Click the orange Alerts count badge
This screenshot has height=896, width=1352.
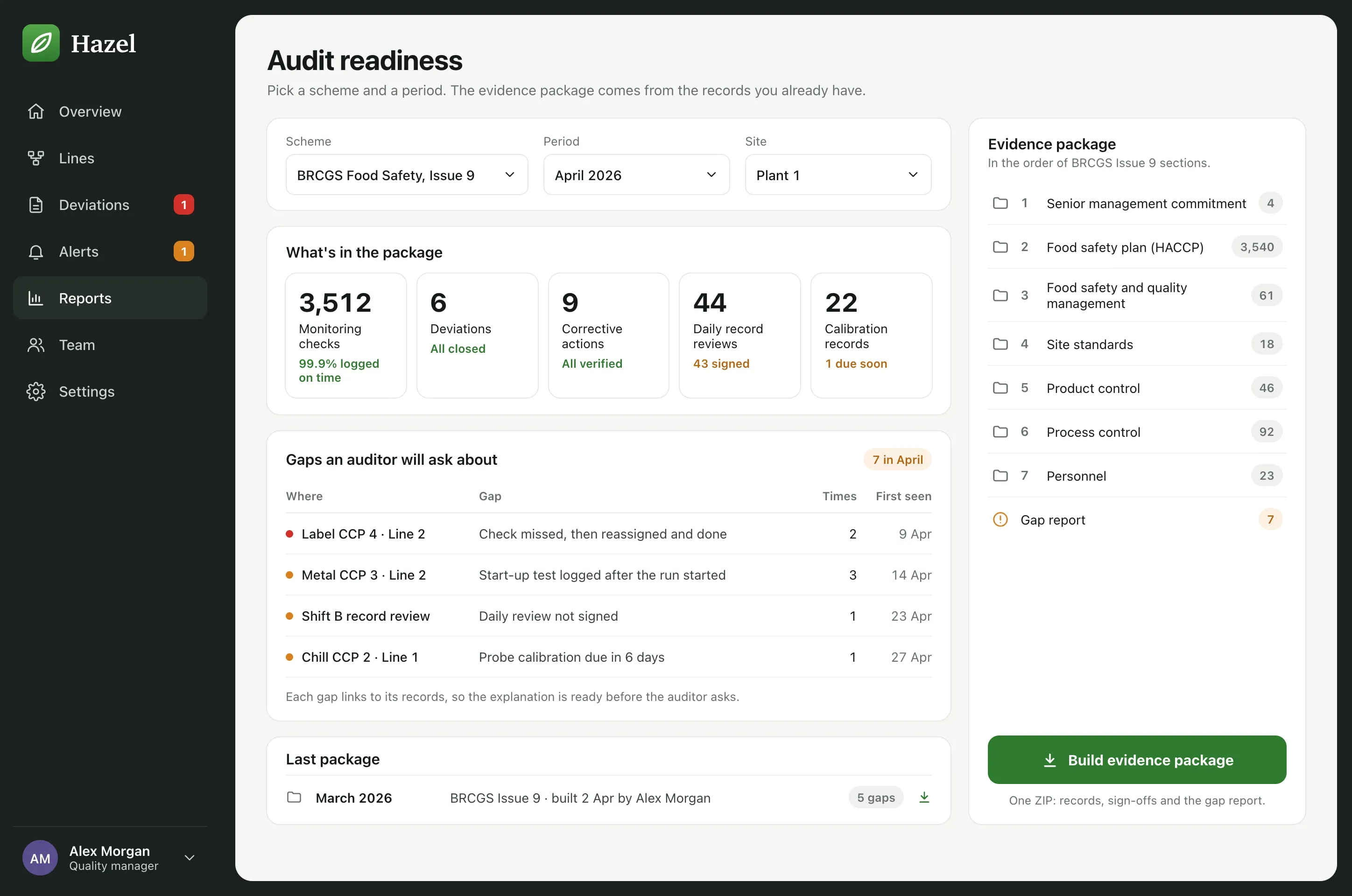click(183, 252)
